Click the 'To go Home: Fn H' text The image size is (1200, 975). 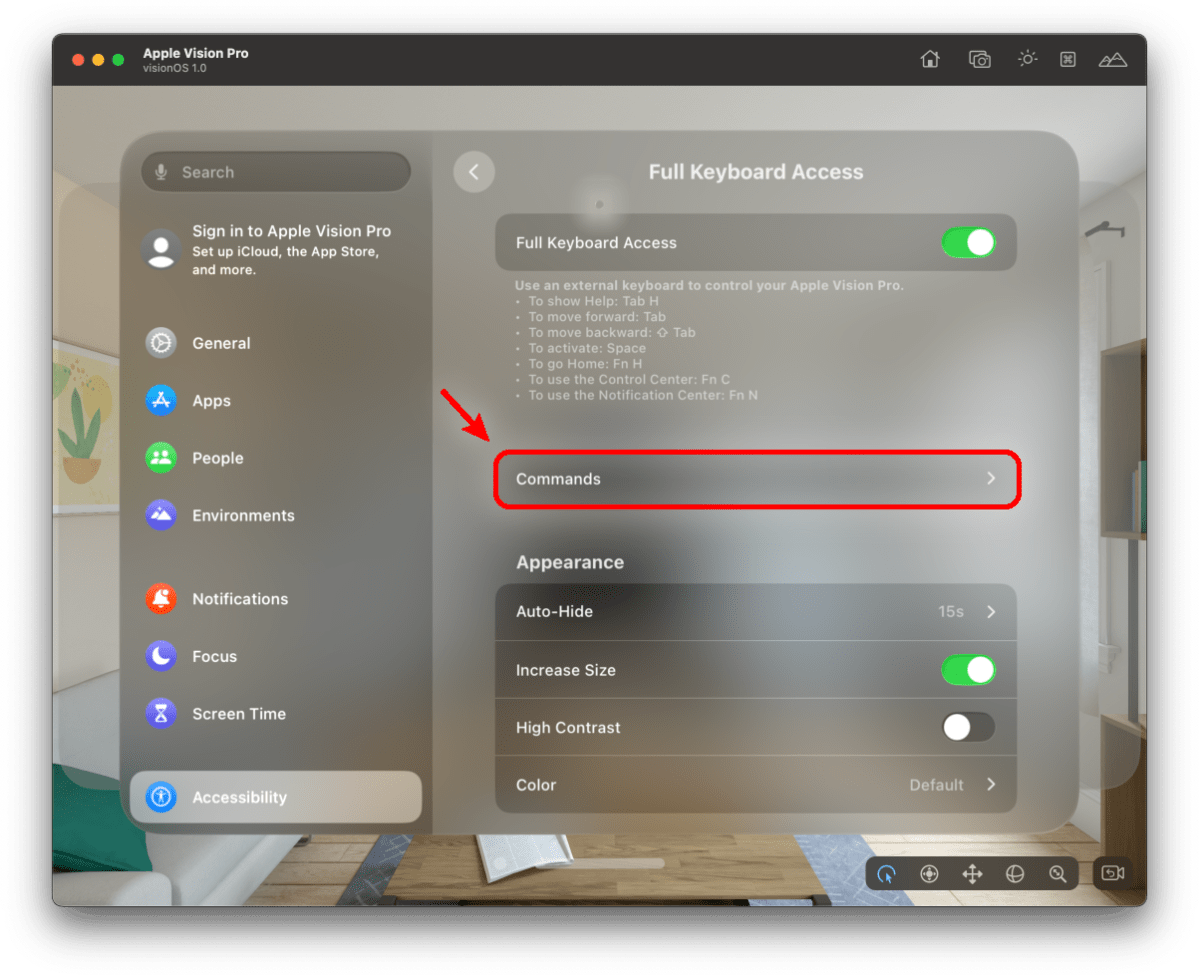pos(585,364)
